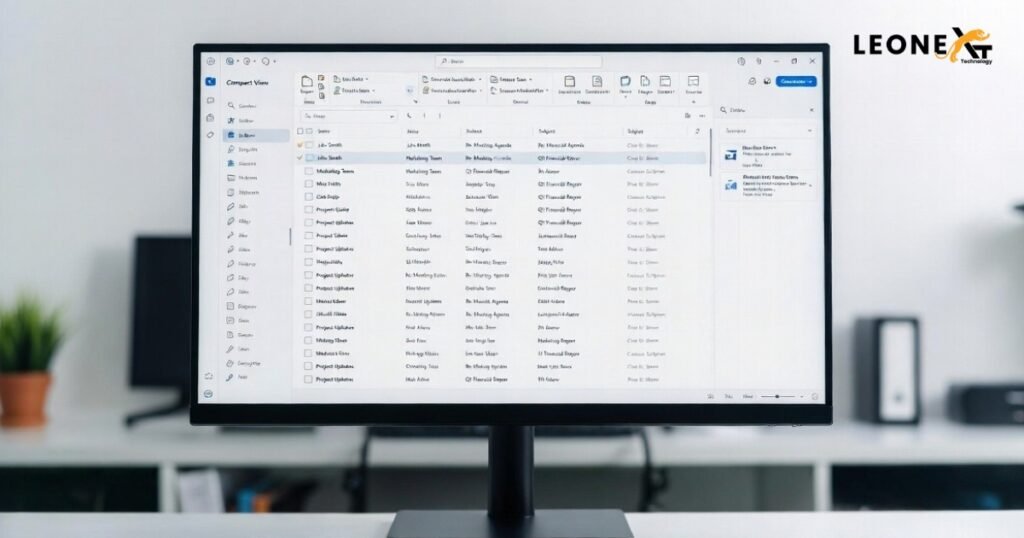This screenshot has width=1024, height=538.
Task: Open the highlighted John Smith message row
Action: tap(502, 158)
